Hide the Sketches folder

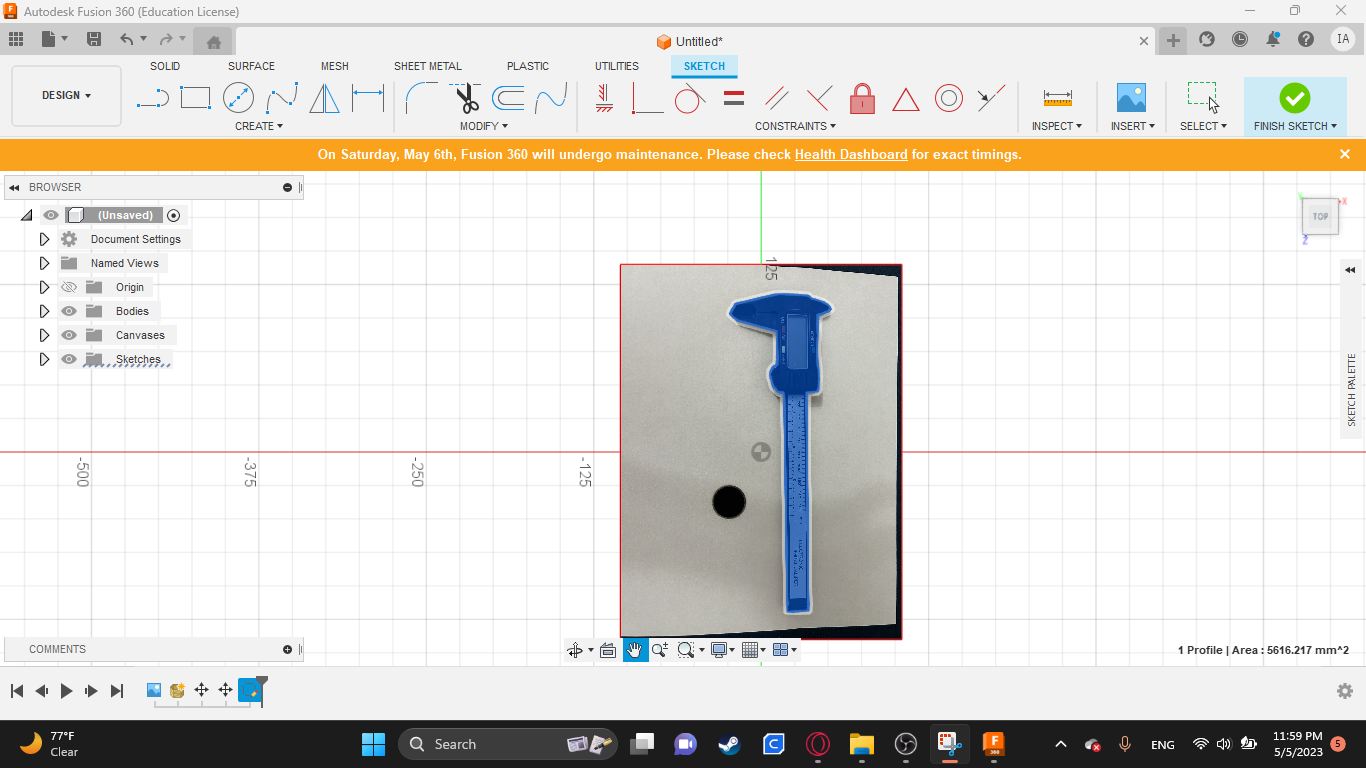pyautogui.click(x=69, y=359)
